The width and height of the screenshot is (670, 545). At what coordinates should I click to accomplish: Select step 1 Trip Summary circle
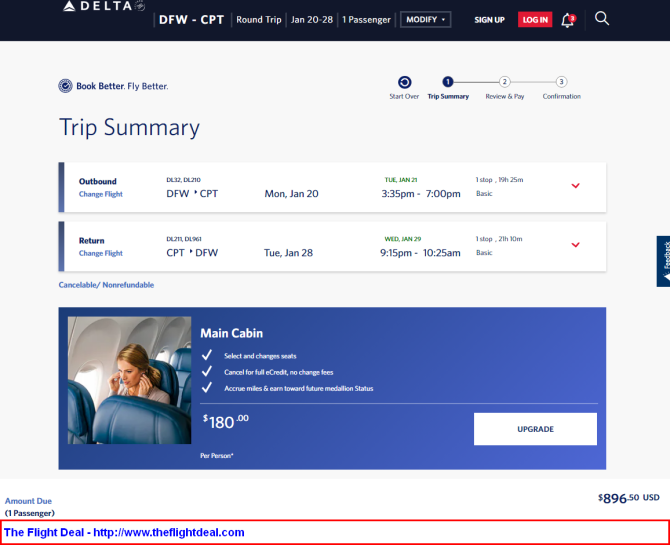click(x=447, y=81)
